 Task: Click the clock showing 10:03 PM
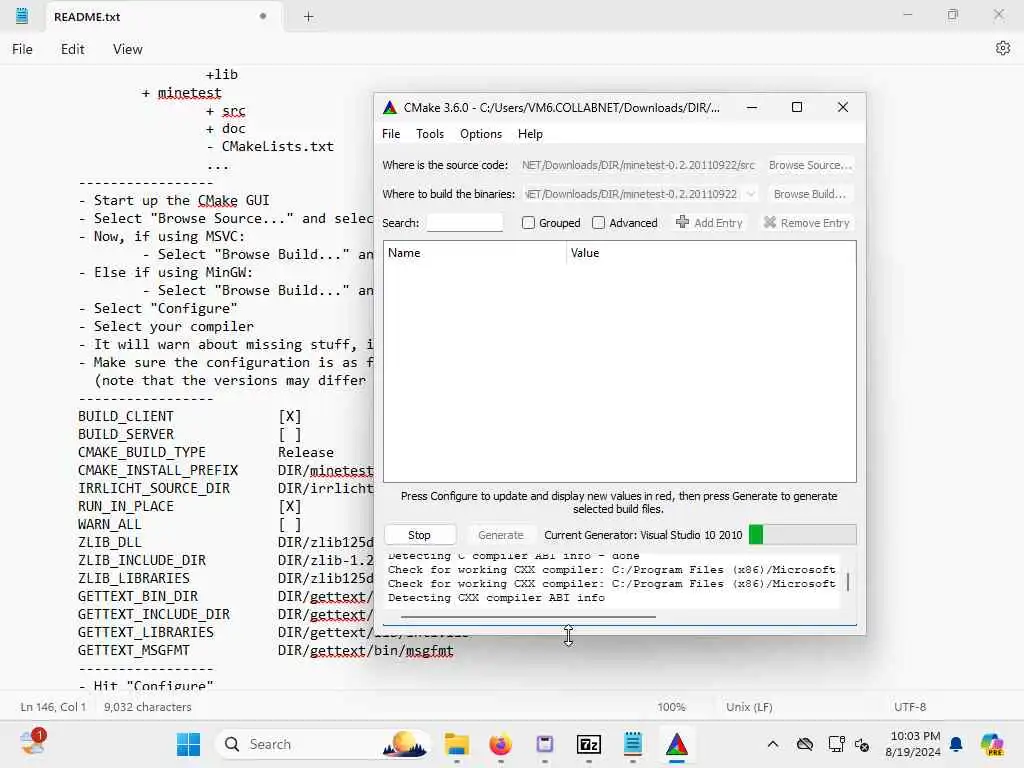tap(914, 736)
